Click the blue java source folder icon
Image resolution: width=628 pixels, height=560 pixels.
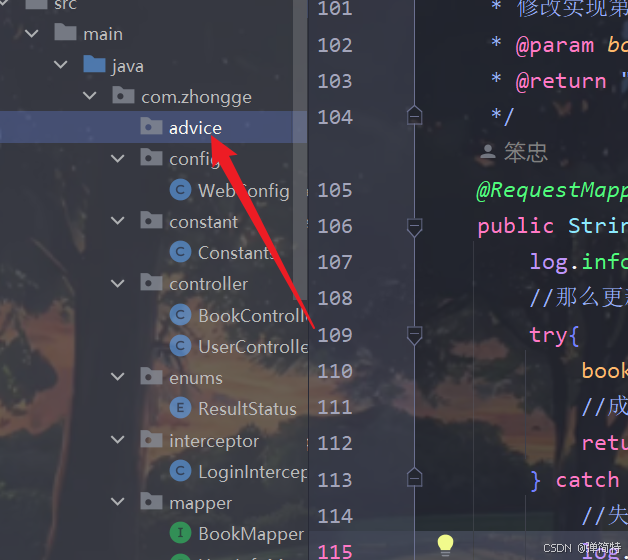point(94,64)
